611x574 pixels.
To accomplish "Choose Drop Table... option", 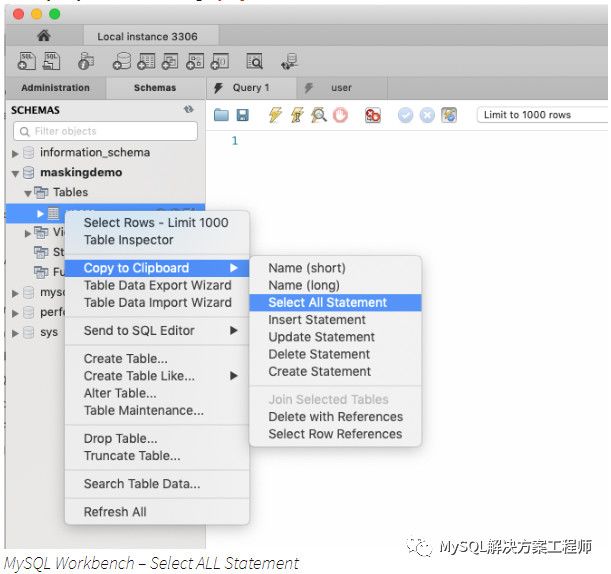I will [x=157, y=438].
